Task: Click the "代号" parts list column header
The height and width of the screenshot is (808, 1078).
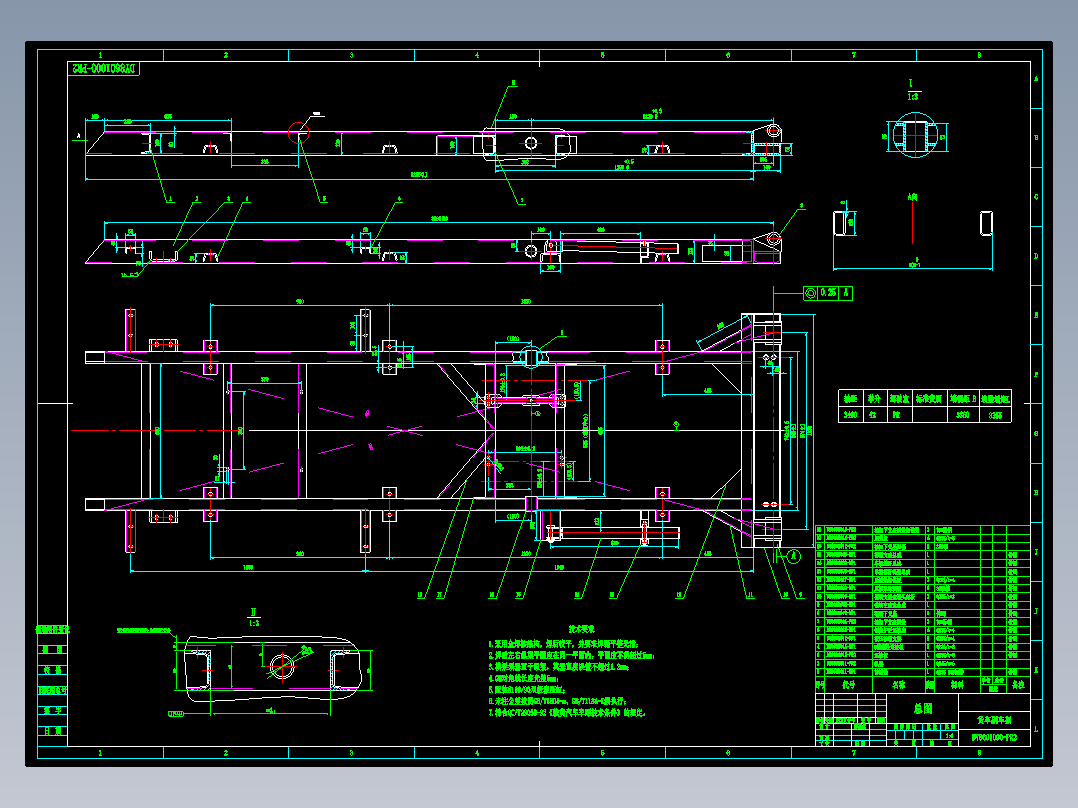Action: tap(849, 685)
